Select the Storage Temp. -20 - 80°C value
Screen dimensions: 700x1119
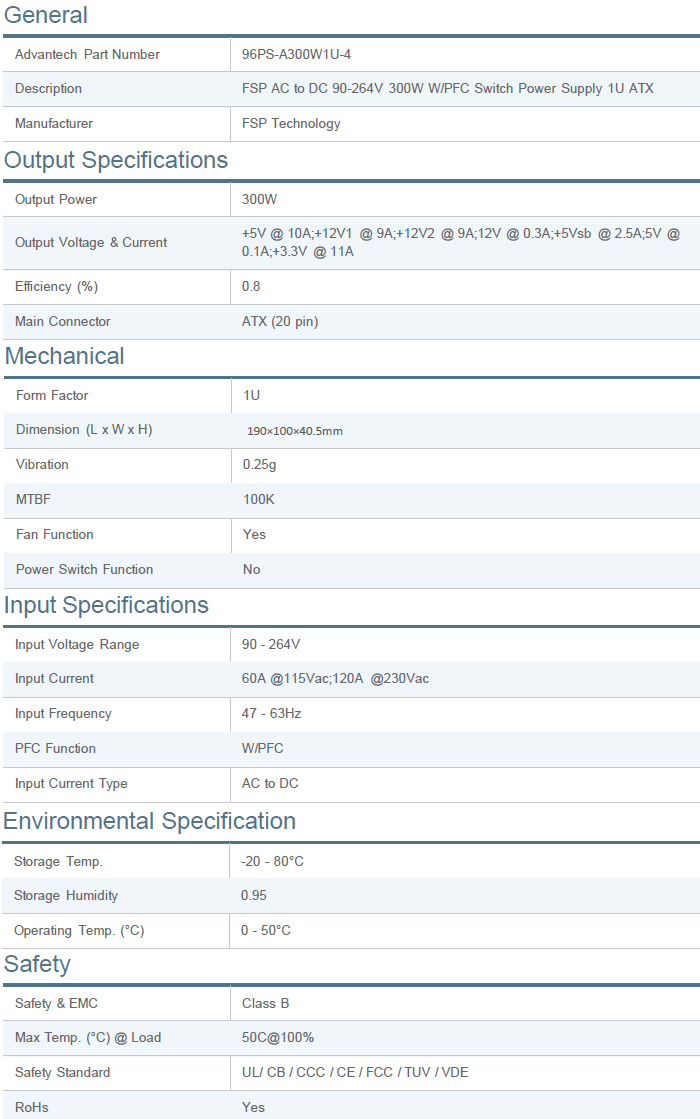point(272,861)
